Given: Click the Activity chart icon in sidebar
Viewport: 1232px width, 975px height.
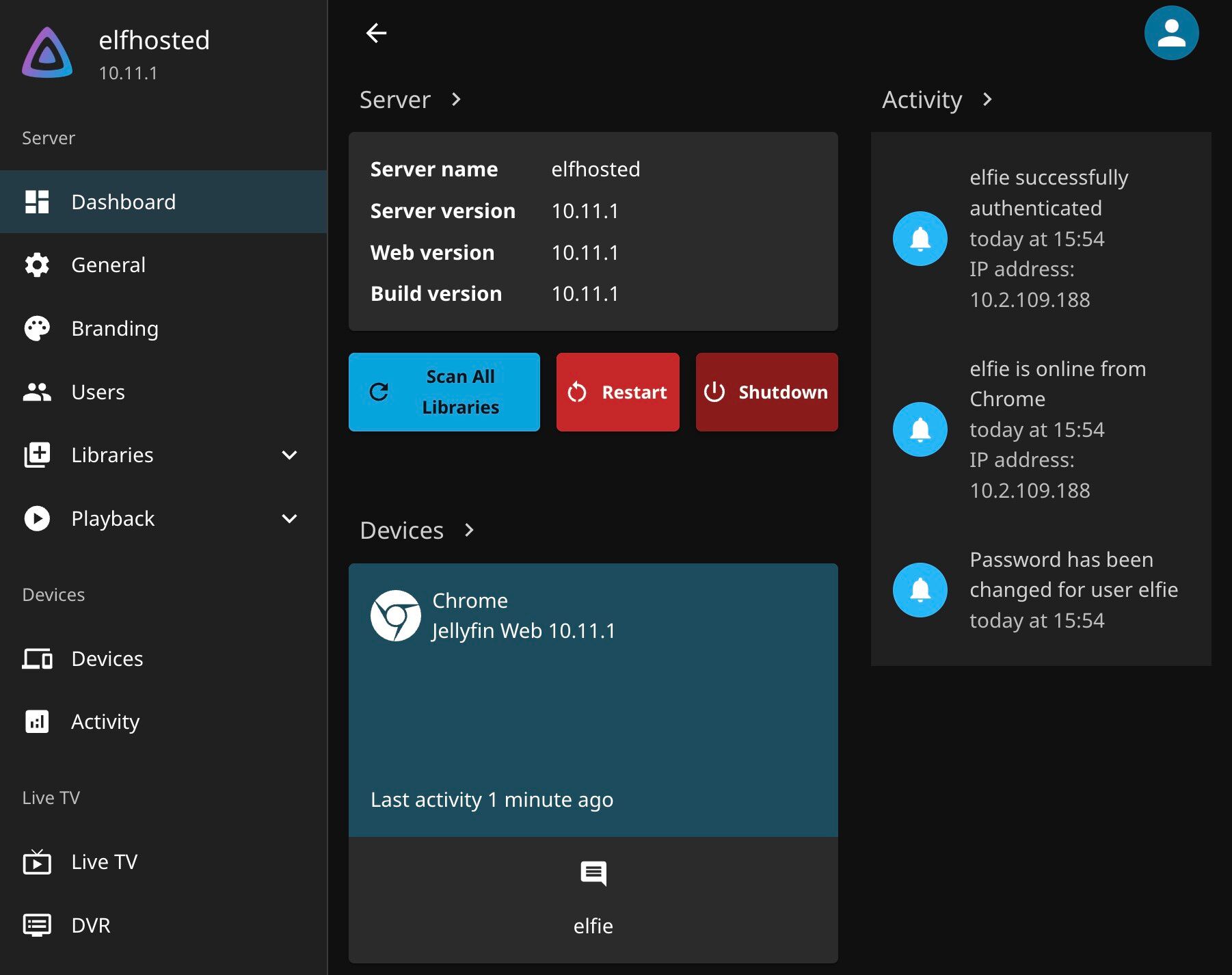Looking at the screenshot, I should coord(37,721).
